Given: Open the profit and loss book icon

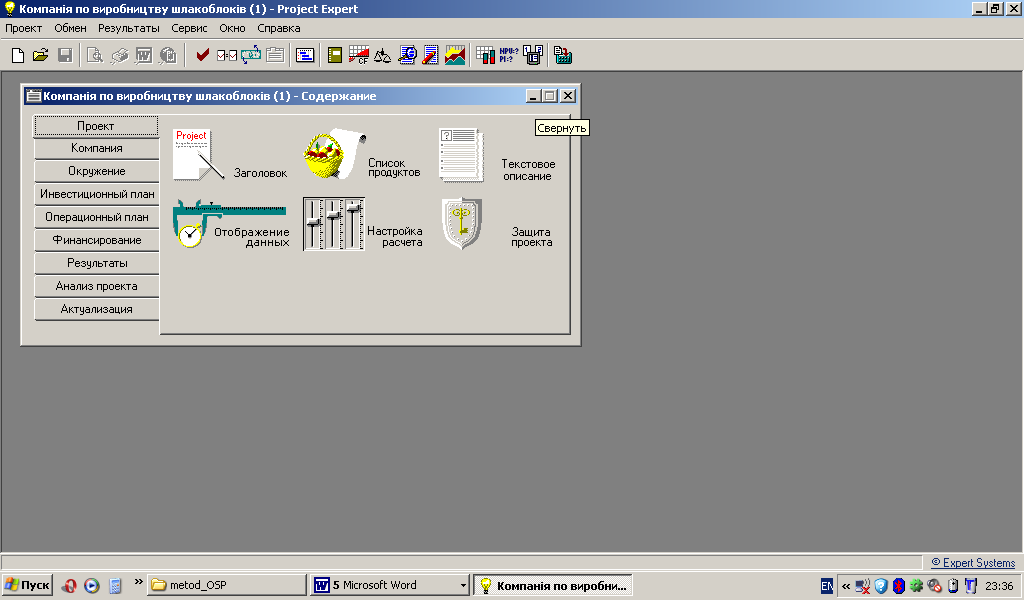Looking at the screenshot, I should [335, 55].
